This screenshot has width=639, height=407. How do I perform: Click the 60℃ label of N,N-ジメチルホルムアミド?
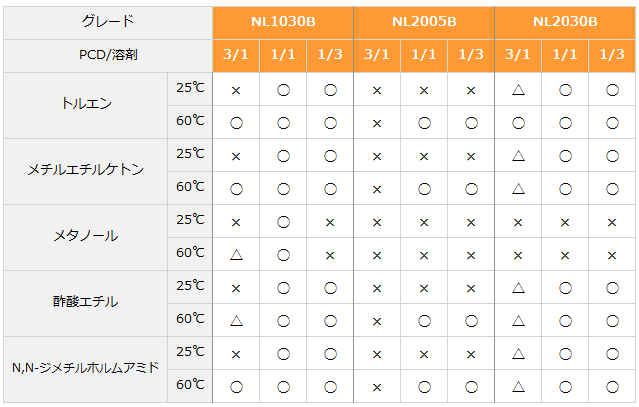pyautogui.click(x=190, y=385)
